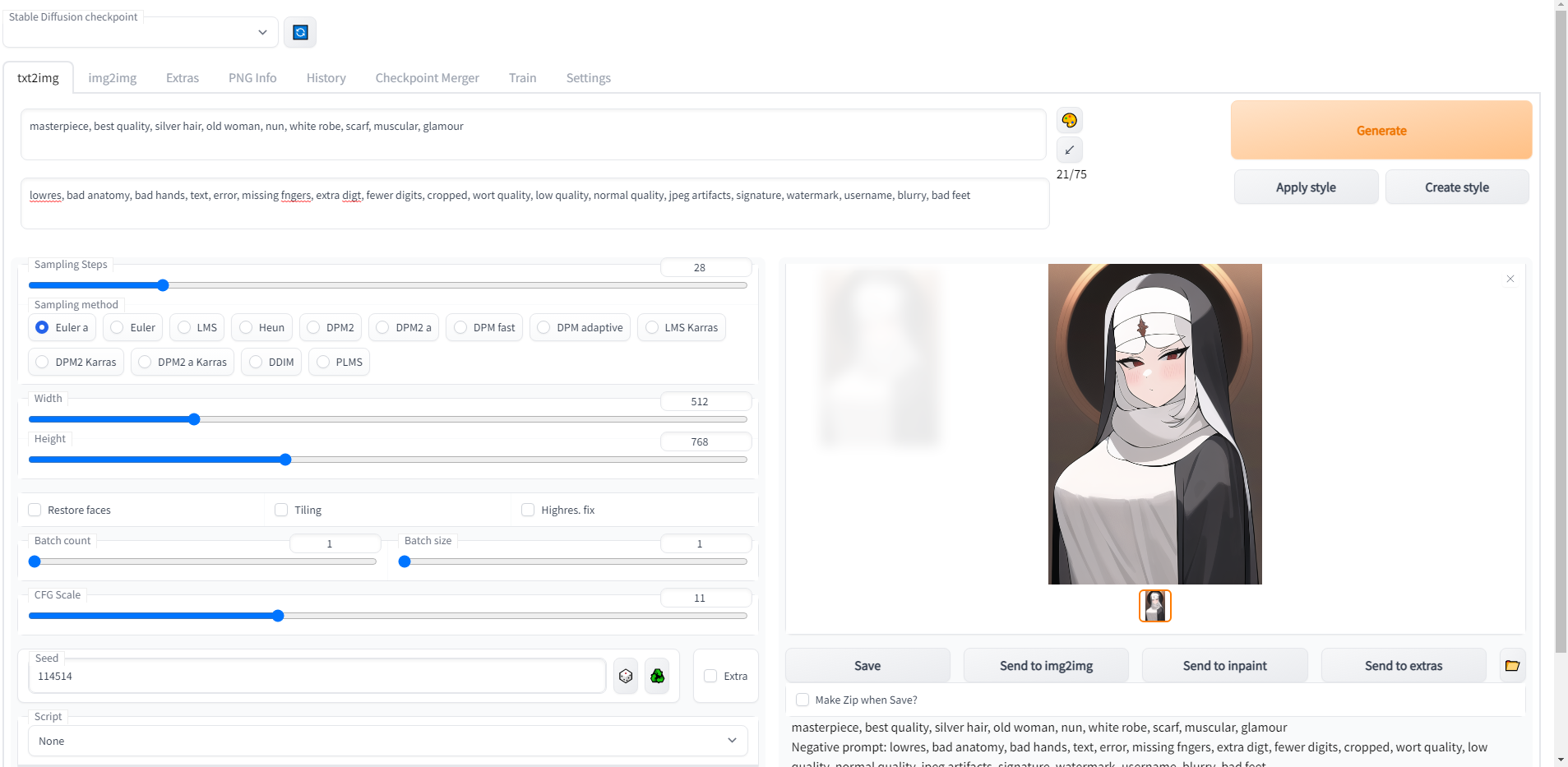The height and width of the screenshot is (767, 1568).
Task: Open the PNG Info tab
Action: tap(252, 78)
